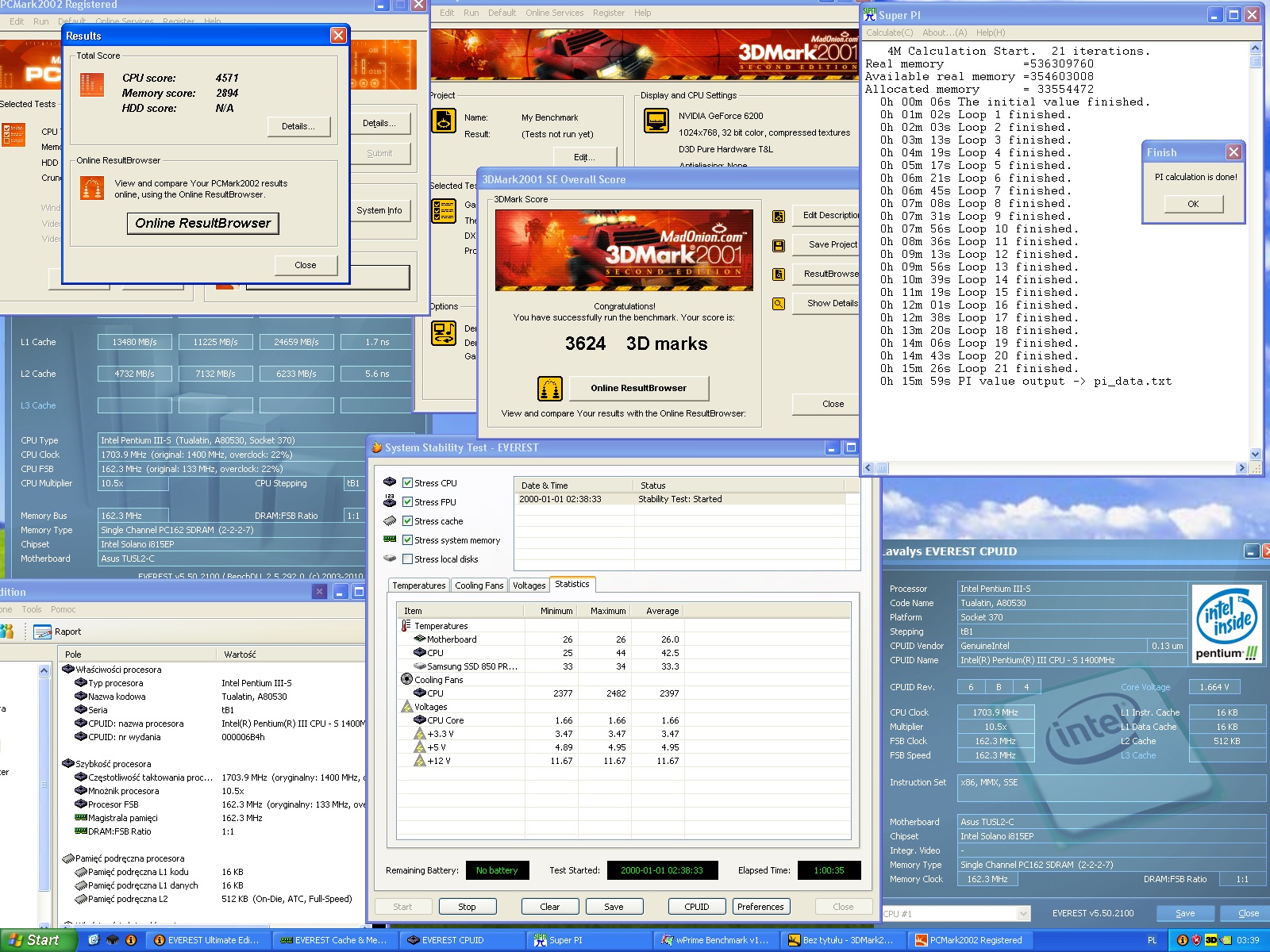
Task: Click the Edit Description icon in 3DMark2001
Action: click(779, 215)
